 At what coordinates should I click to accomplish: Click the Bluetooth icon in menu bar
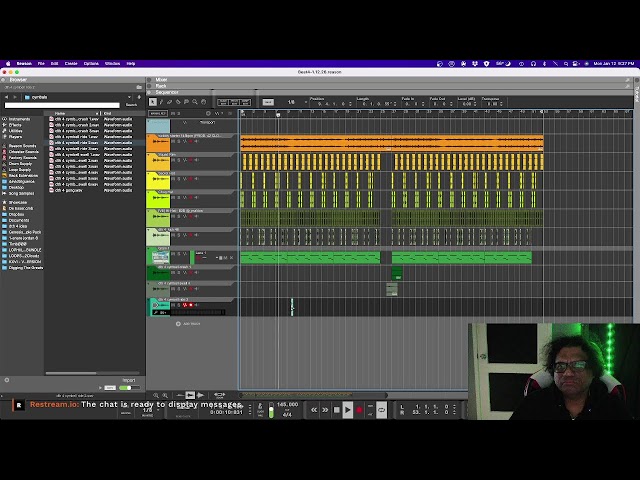click(x=544, y=64)
